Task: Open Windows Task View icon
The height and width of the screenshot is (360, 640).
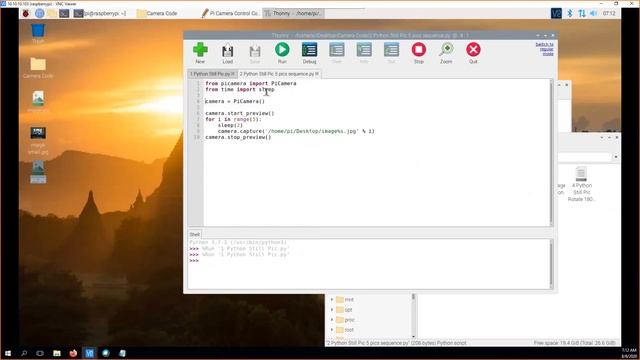Action: coord(40,353)
